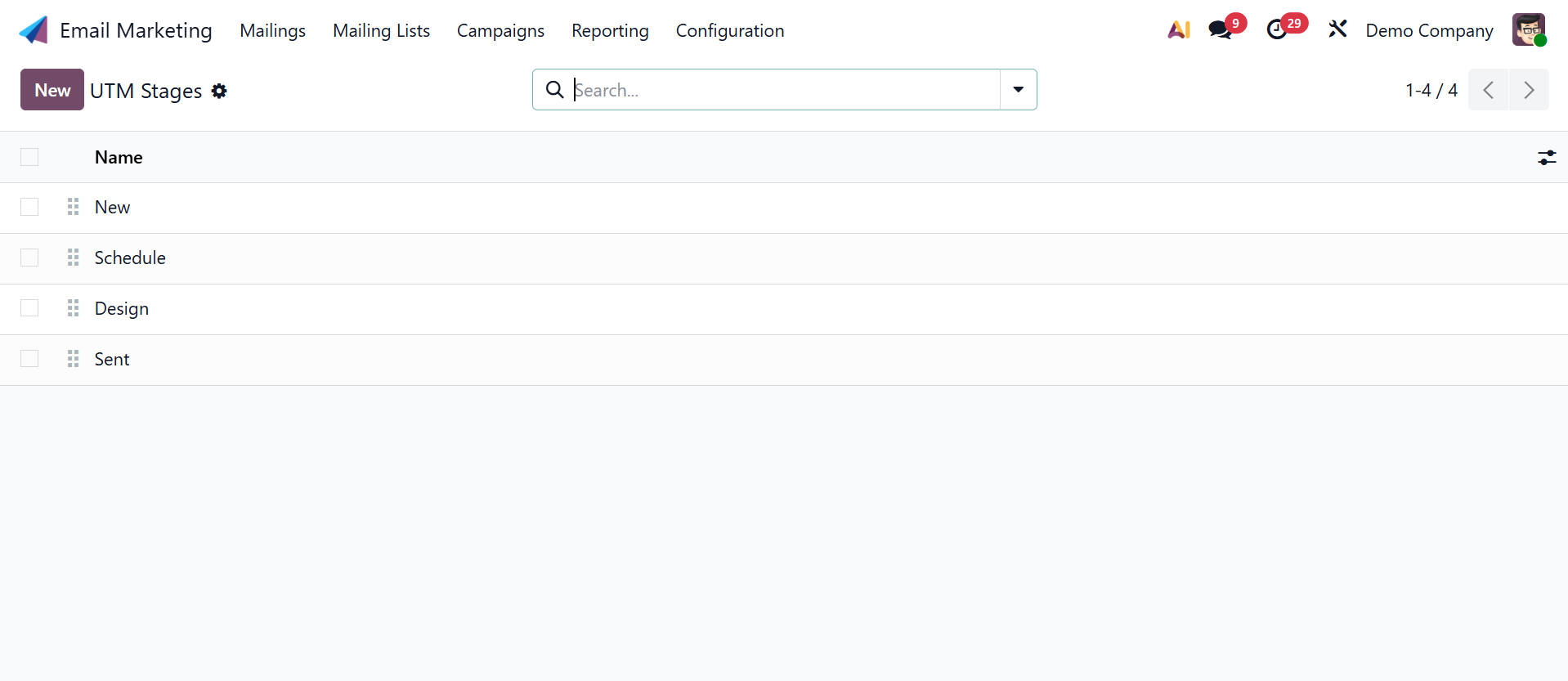Tick the Sent stage checkbox
This screenshot has width=1568, height=681.
click(x=29, y=359)
